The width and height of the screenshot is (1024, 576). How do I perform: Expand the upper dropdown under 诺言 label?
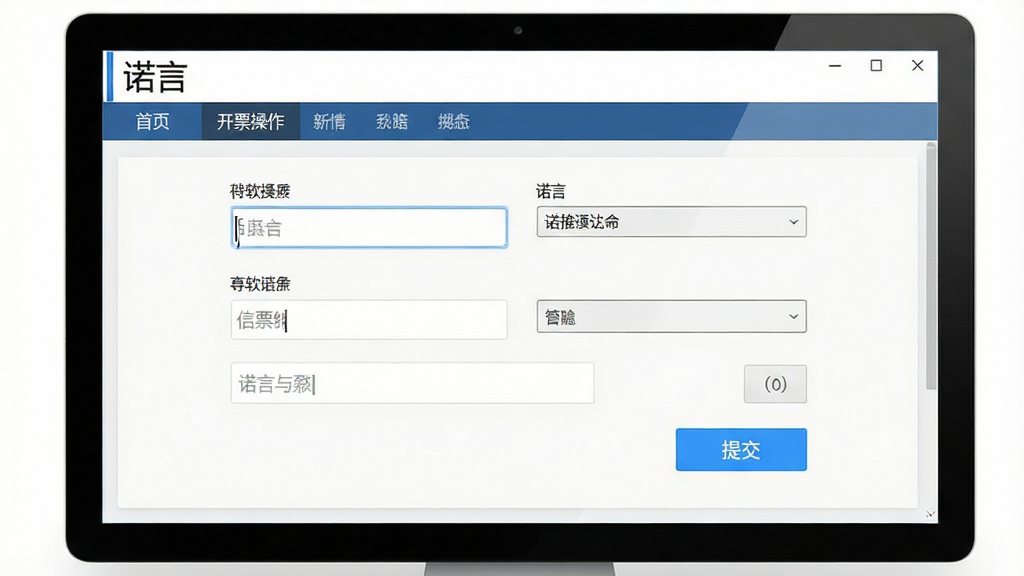(x=671, y=222)
